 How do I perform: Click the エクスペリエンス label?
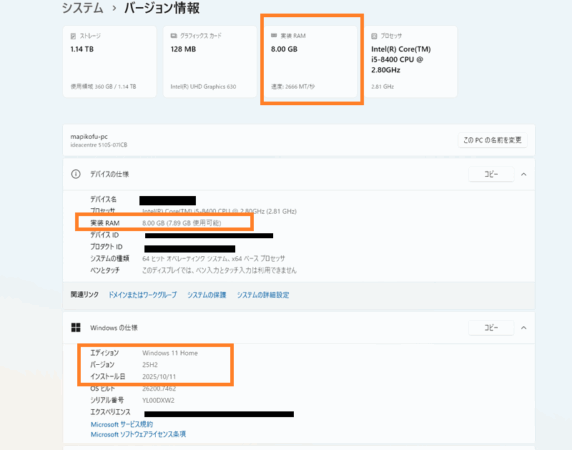[110, 412]
